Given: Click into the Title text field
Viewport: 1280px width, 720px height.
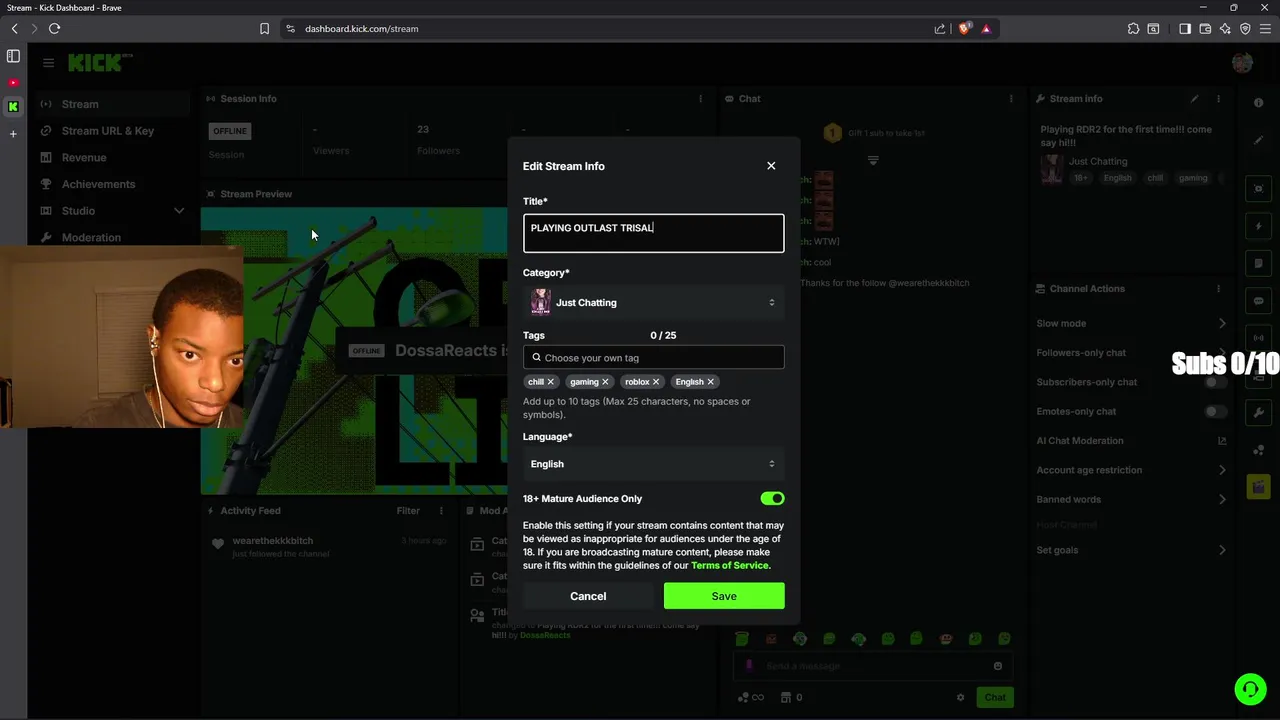Looking at the screenshot, I should pos(653,233).
